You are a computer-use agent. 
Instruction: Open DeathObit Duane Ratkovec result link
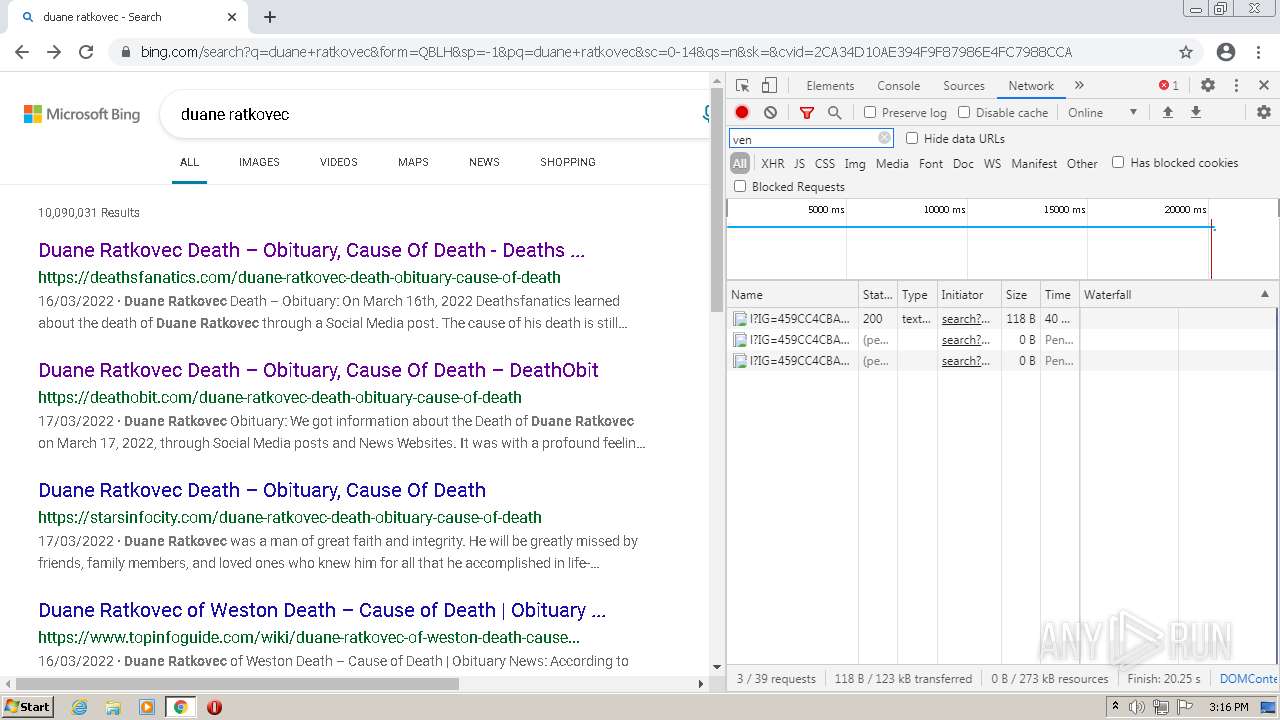click(318, 370)
